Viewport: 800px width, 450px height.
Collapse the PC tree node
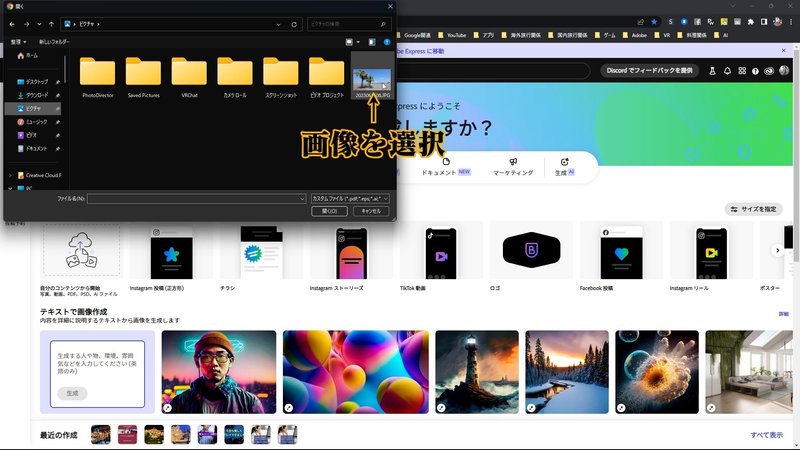[10, 188]
